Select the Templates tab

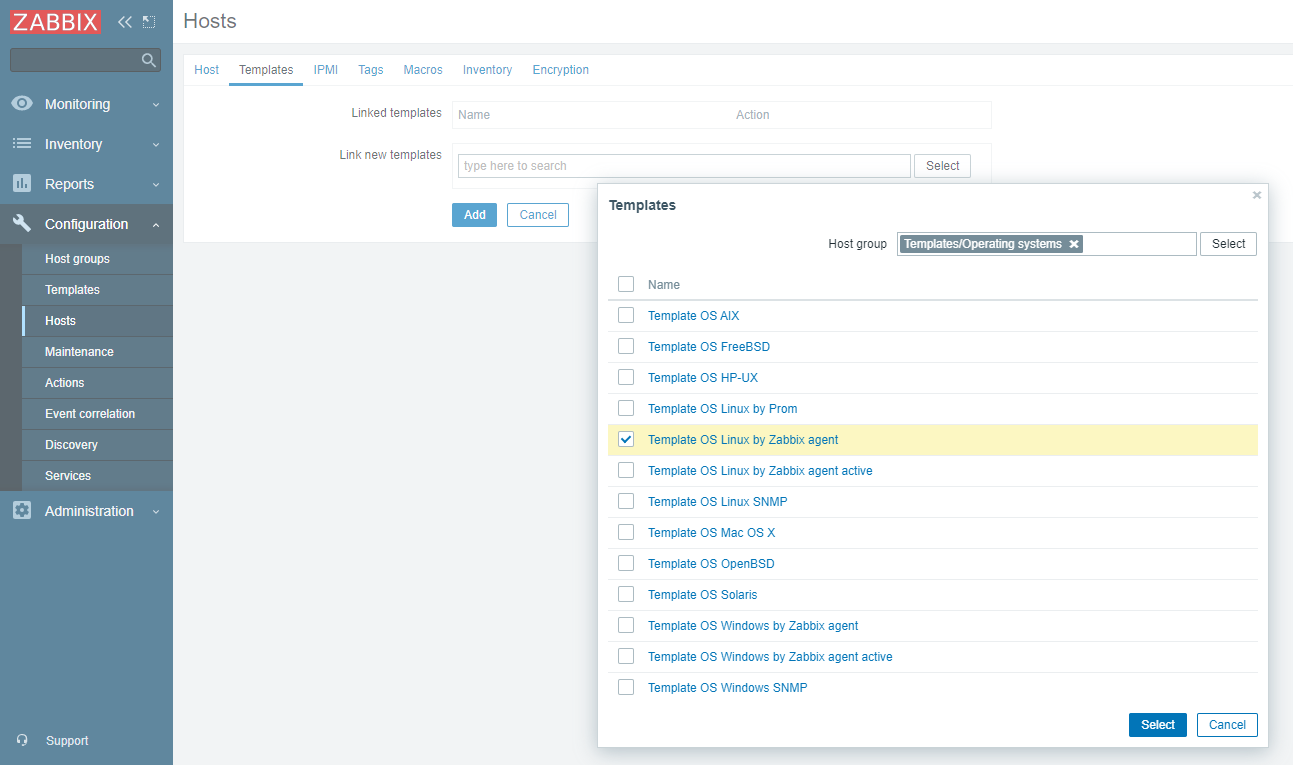(266, 70)
